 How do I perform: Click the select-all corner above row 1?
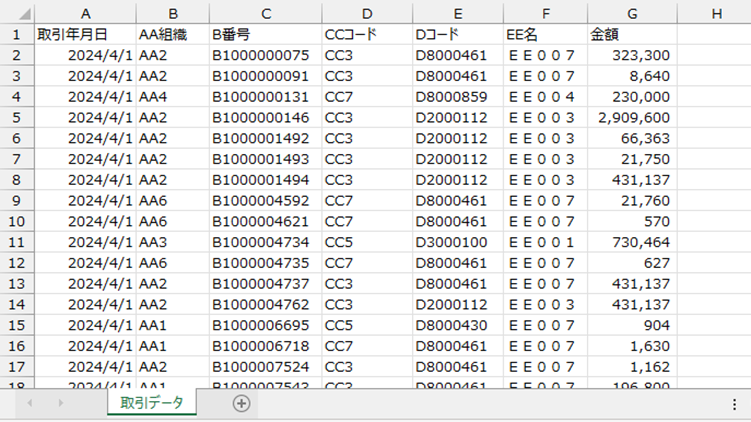(15, 13)
